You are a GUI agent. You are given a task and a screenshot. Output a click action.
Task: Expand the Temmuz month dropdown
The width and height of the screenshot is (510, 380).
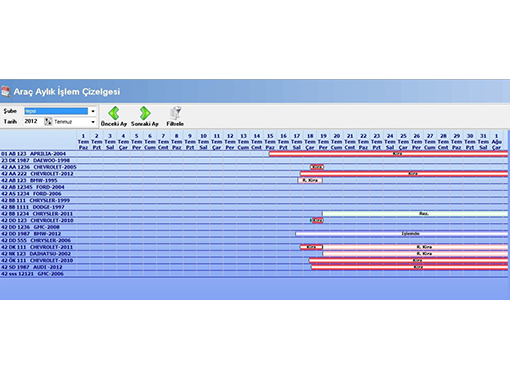pyautogui.click(x=93, y=122)
